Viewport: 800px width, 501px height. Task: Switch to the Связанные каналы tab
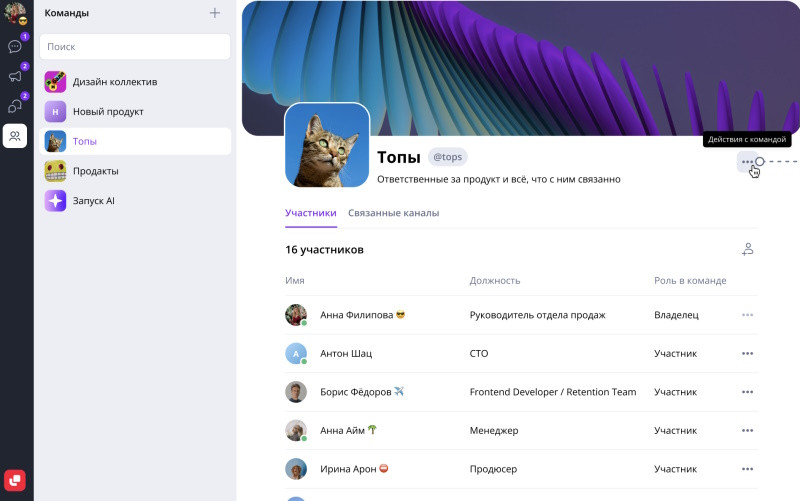click(393, 213)
